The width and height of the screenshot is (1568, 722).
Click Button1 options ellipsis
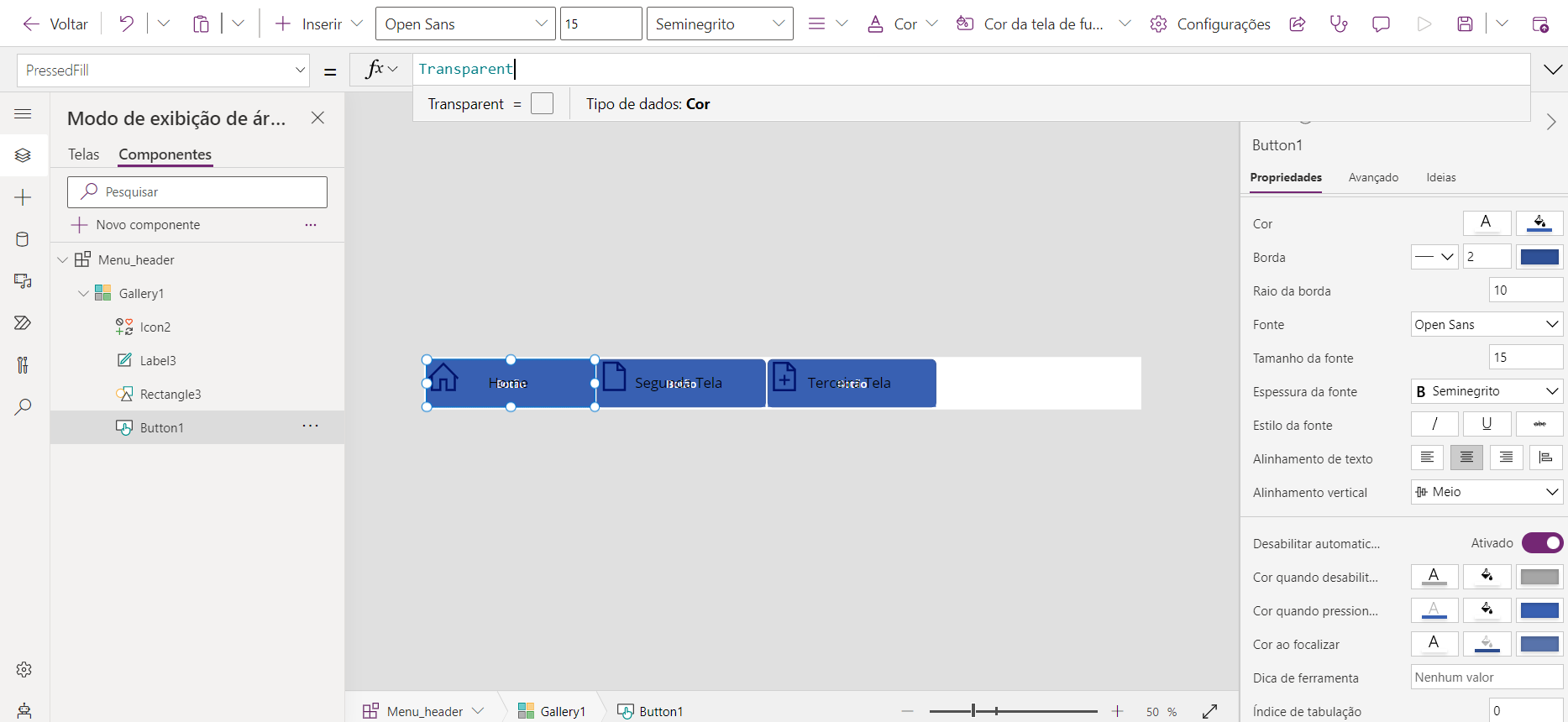tap(311, 426)
